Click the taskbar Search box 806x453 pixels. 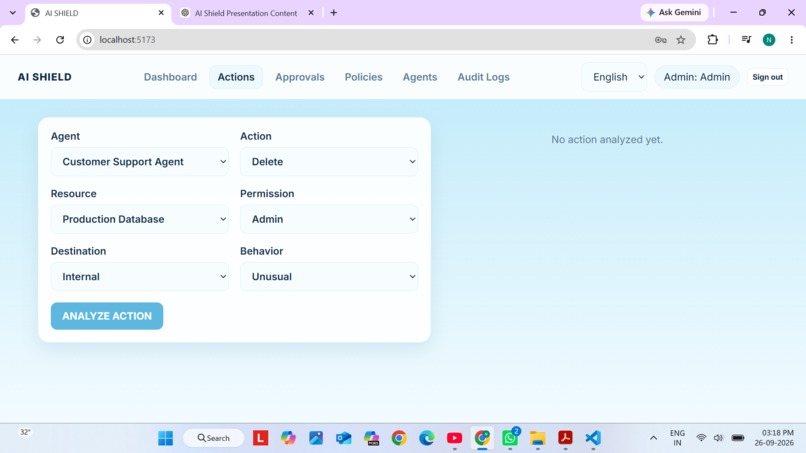click(x=214, y=438)
